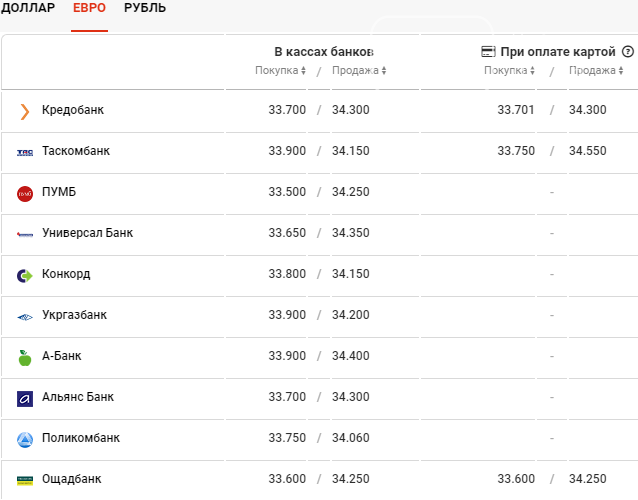Sort bank cash desks by Продажа
Screen dimensions: 638x500
pos(359,70)
